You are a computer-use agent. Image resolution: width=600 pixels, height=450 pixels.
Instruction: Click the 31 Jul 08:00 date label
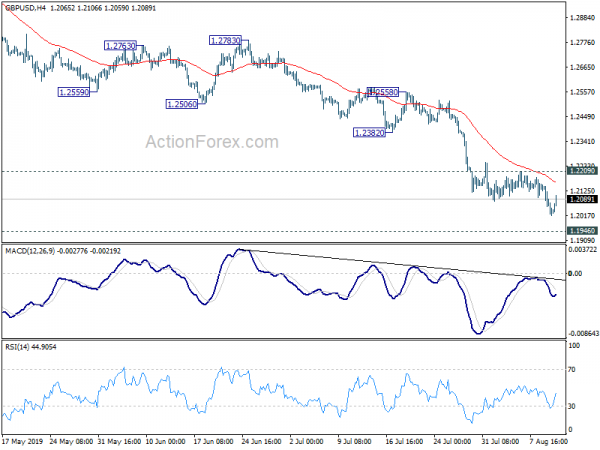501,442
